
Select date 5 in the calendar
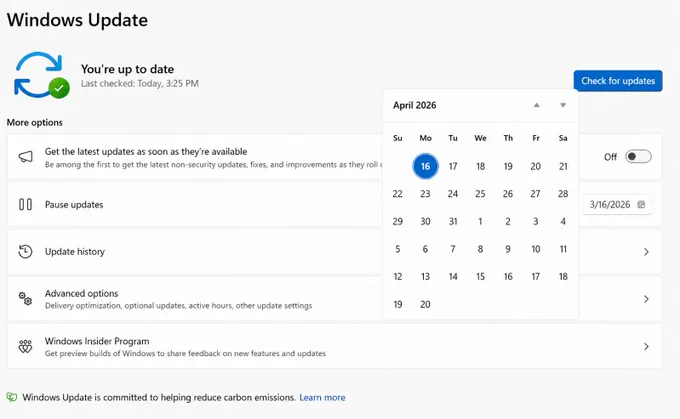click(x=398, y=249)
